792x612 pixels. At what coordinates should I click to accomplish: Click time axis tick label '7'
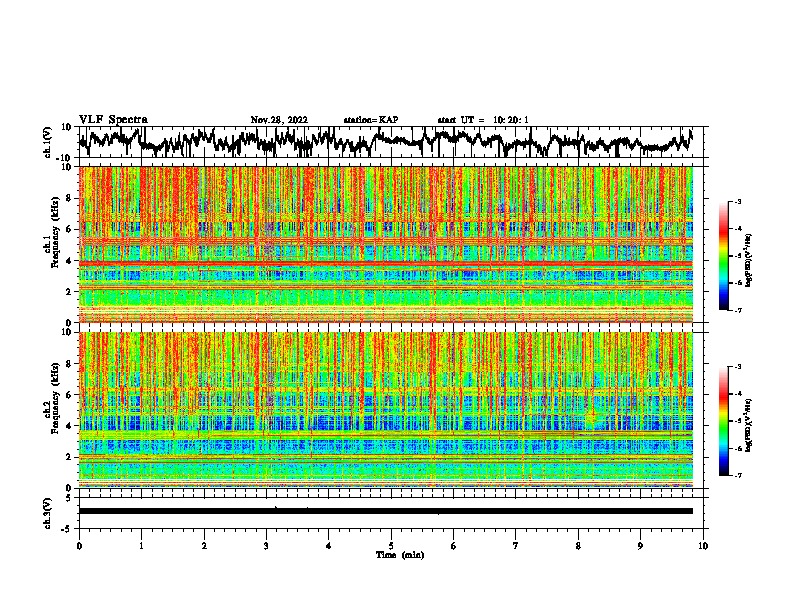[516, 546]
